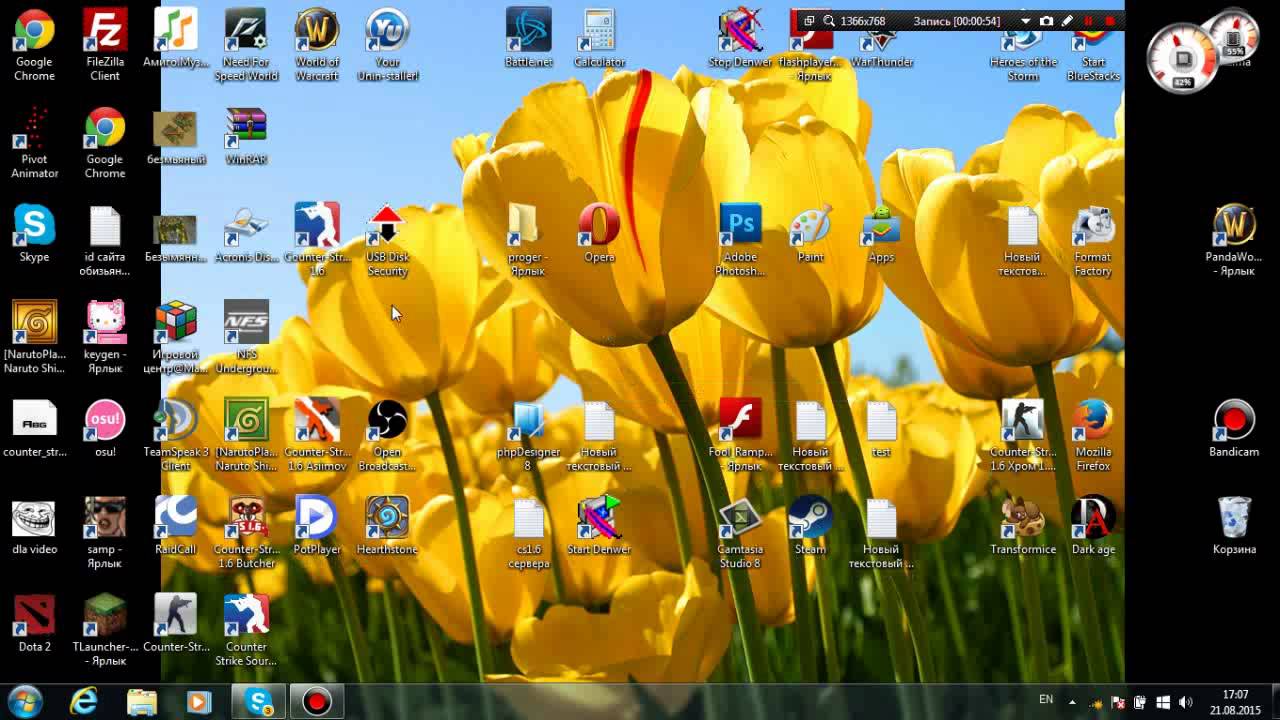1280x720 pixels.
Task: Launch the PandaWoW shortcut
Action: click(1234, 240)
